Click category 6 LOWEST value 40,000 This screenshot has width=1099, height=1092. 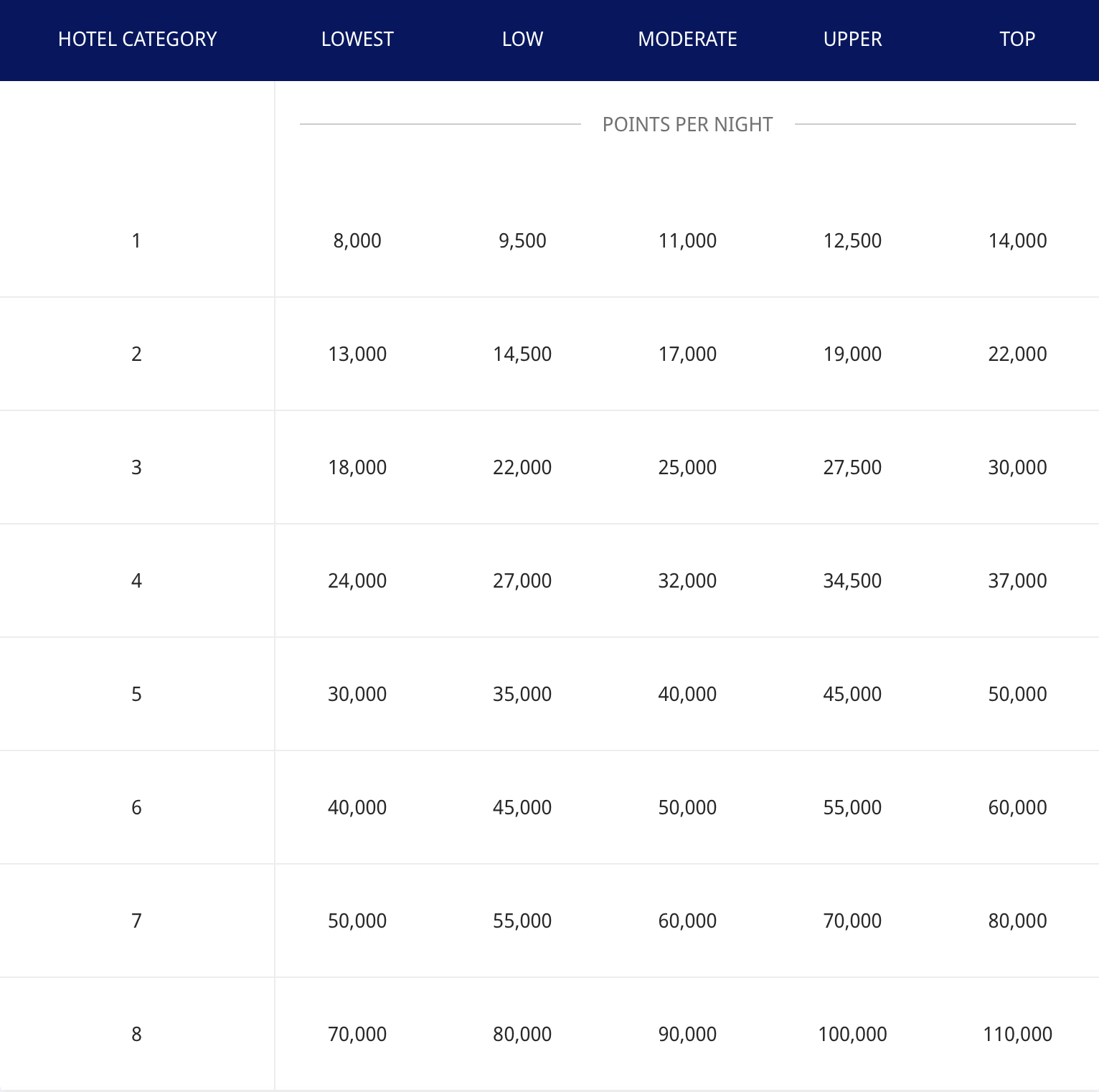pyautogui.click(x=357, y=807)
